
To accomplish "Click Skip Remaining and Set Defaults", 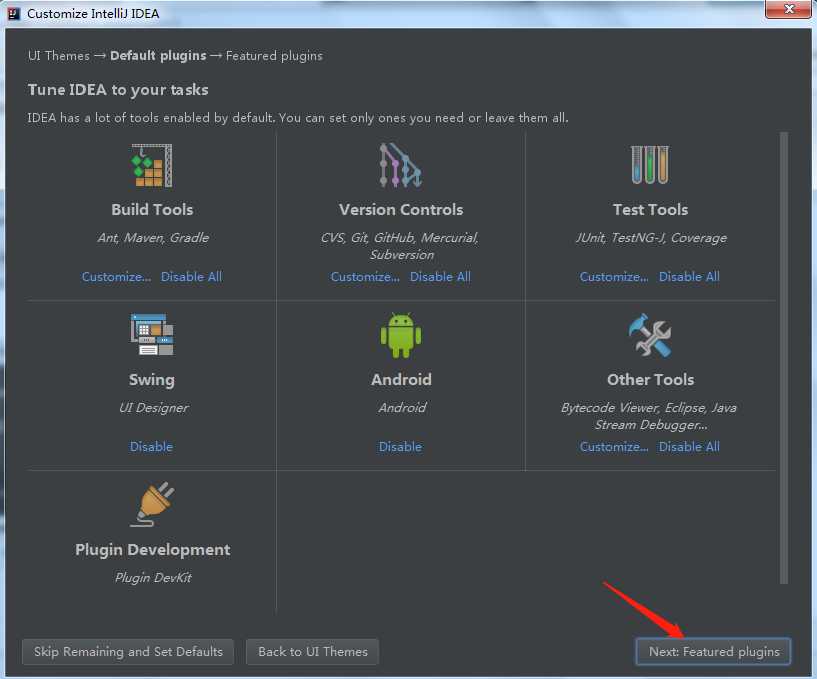I will coord(128,651).
